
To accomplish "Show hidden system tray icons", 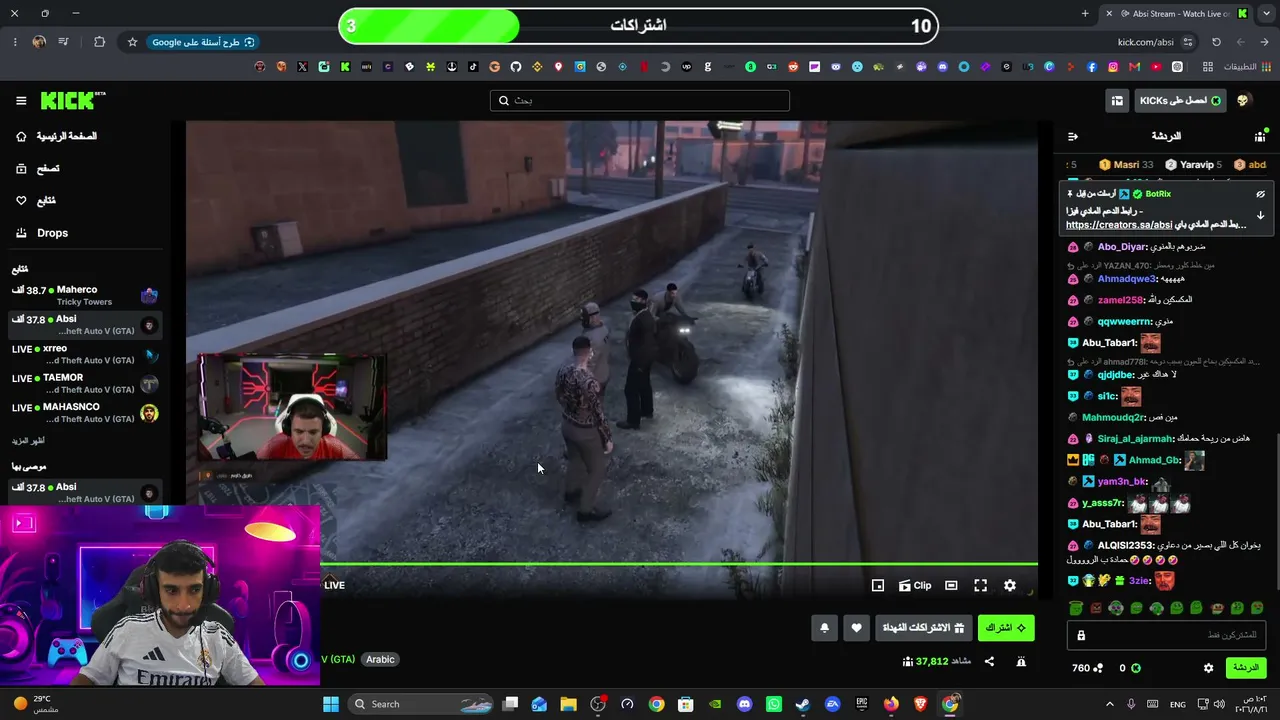I will click(1109, 704).
